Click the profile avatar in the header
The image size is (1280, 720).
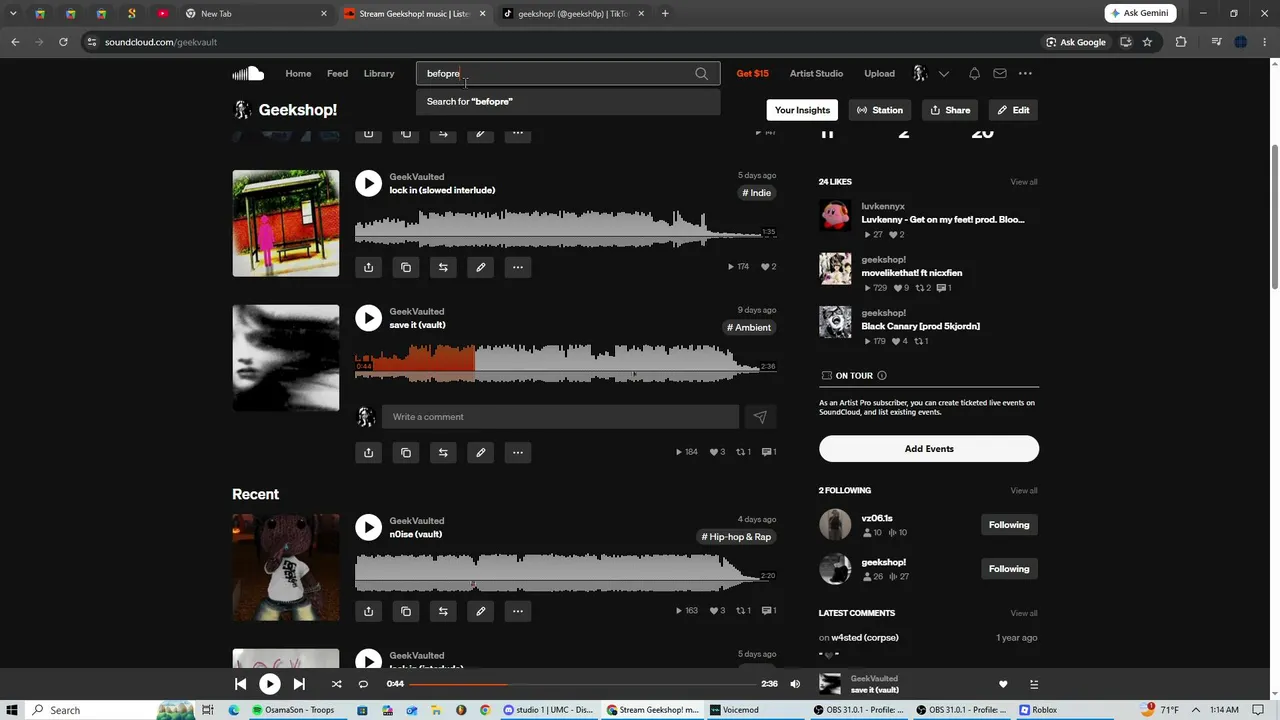[x=920, y=73]
